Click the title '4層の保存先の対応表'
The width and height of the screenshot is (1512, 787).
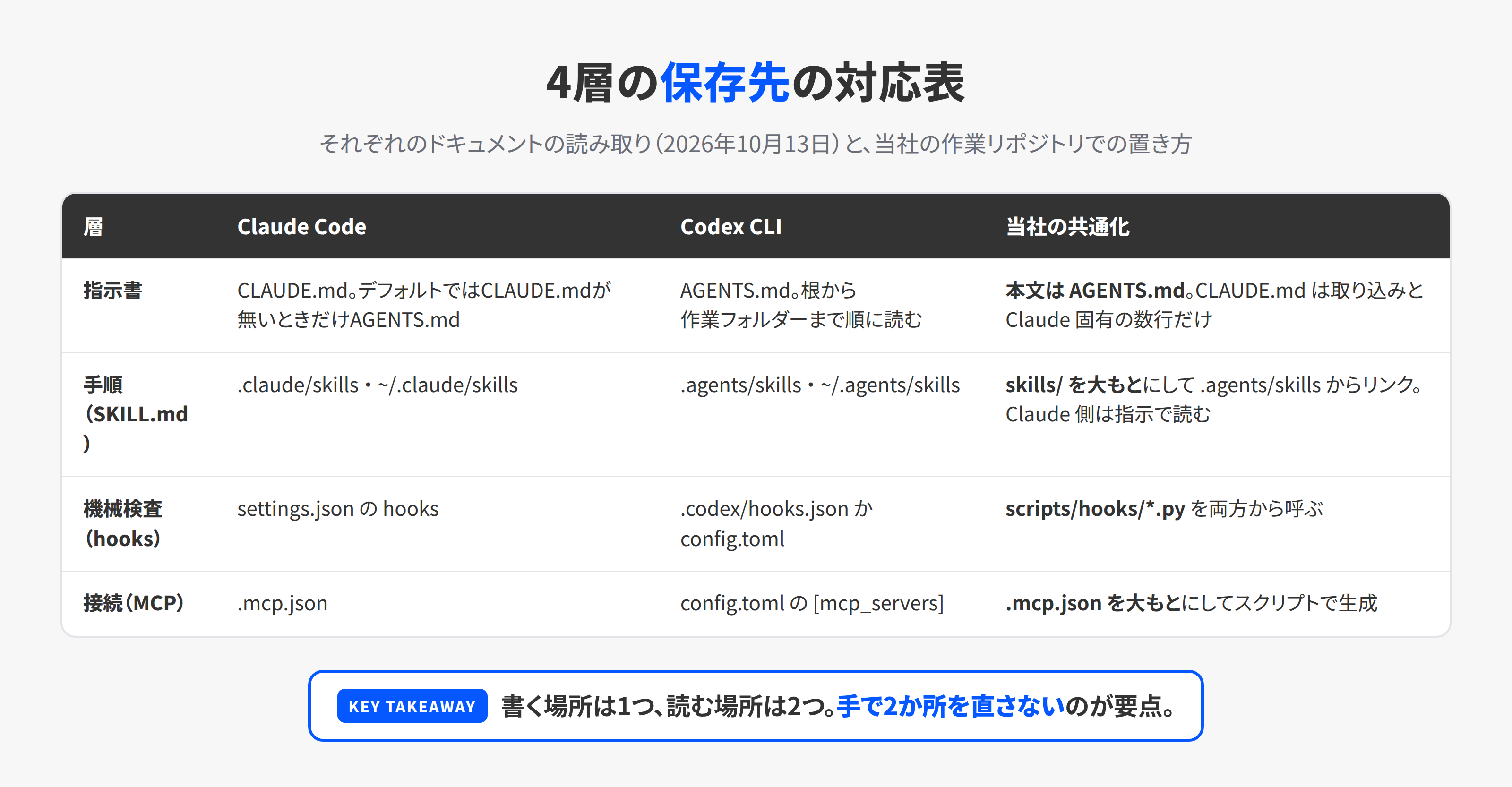pyautogui.click(x=756, y=83)
